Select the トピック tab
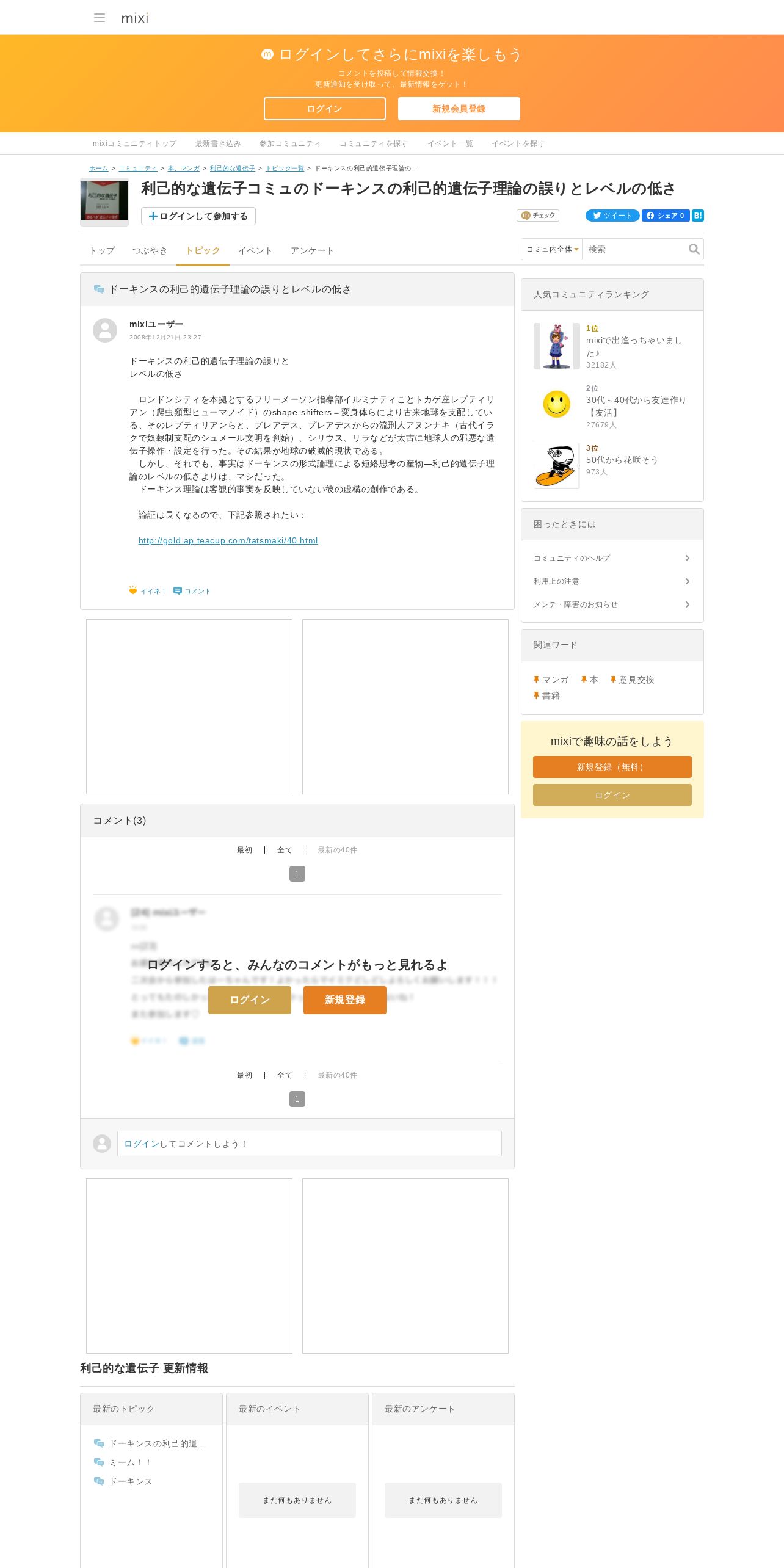This screenshot has width=784, height=1568. point(203,250)
